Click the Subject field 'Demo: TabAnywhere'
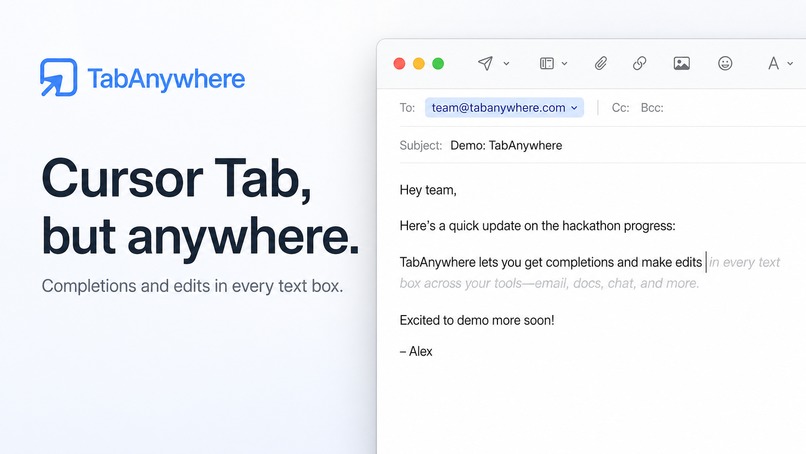Viewport: 806px width, 454px height. click(506, 146)
